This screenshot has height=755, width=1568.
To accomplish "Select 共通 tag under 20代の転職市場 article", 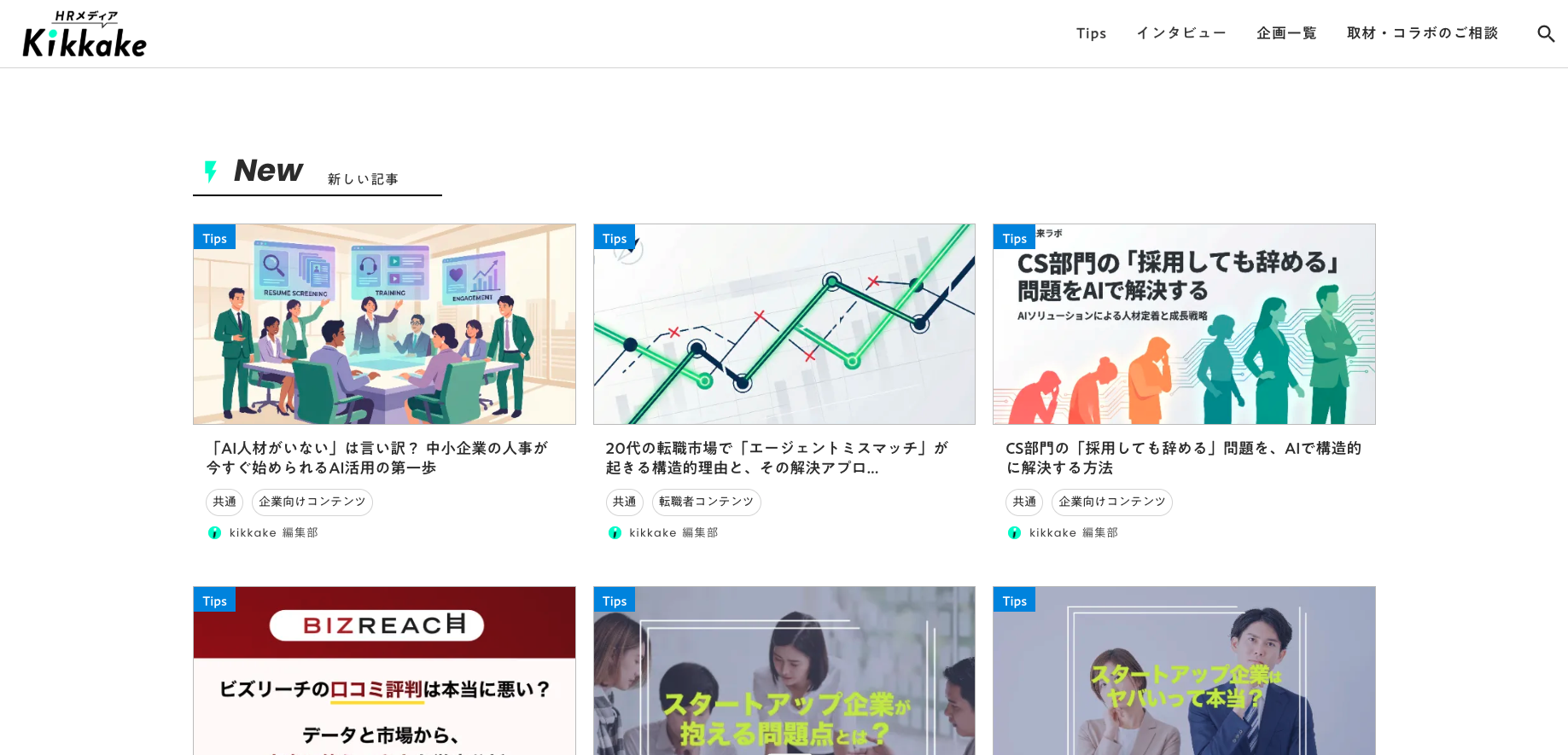I will (x=625, y=502).
